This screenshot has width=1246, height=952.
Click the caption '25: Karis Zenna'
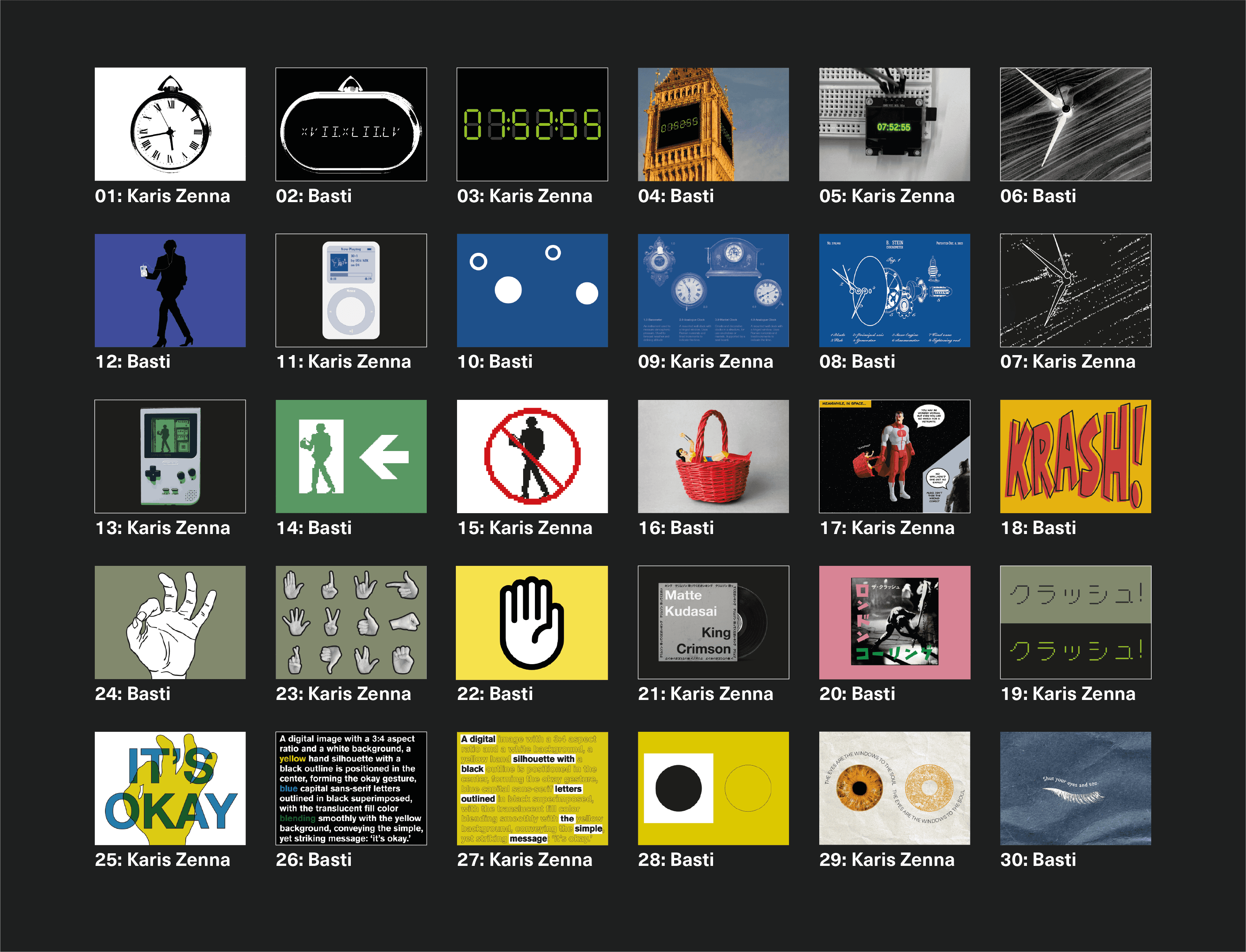point(162,860)
